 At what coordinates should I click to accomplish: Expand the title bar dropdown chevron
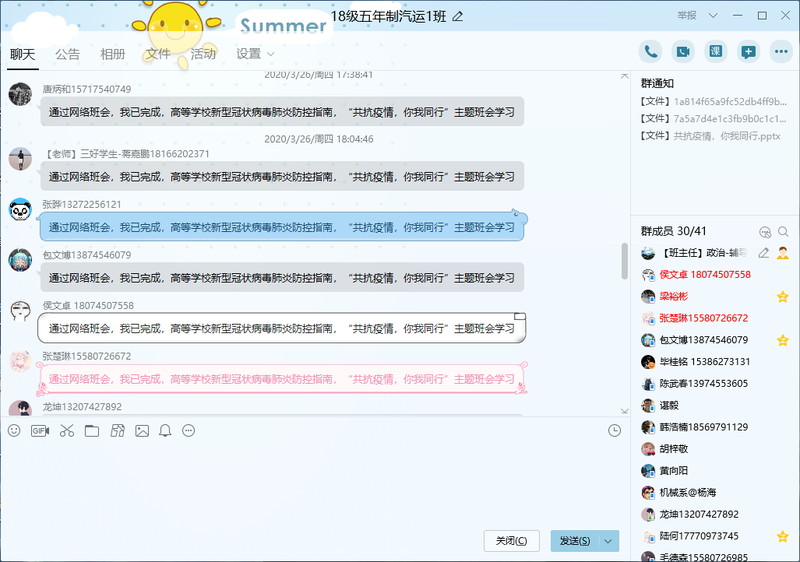coord(715,16)
